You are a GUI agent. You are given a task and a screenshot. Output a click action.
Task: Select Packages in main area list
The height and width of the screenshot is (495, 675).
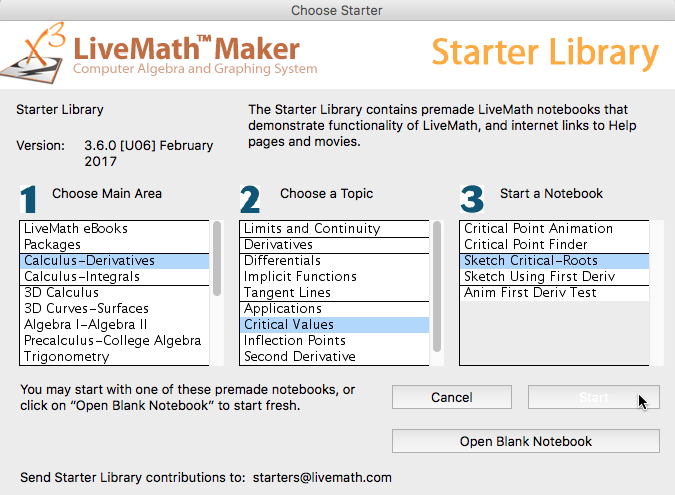click(115, 244)
